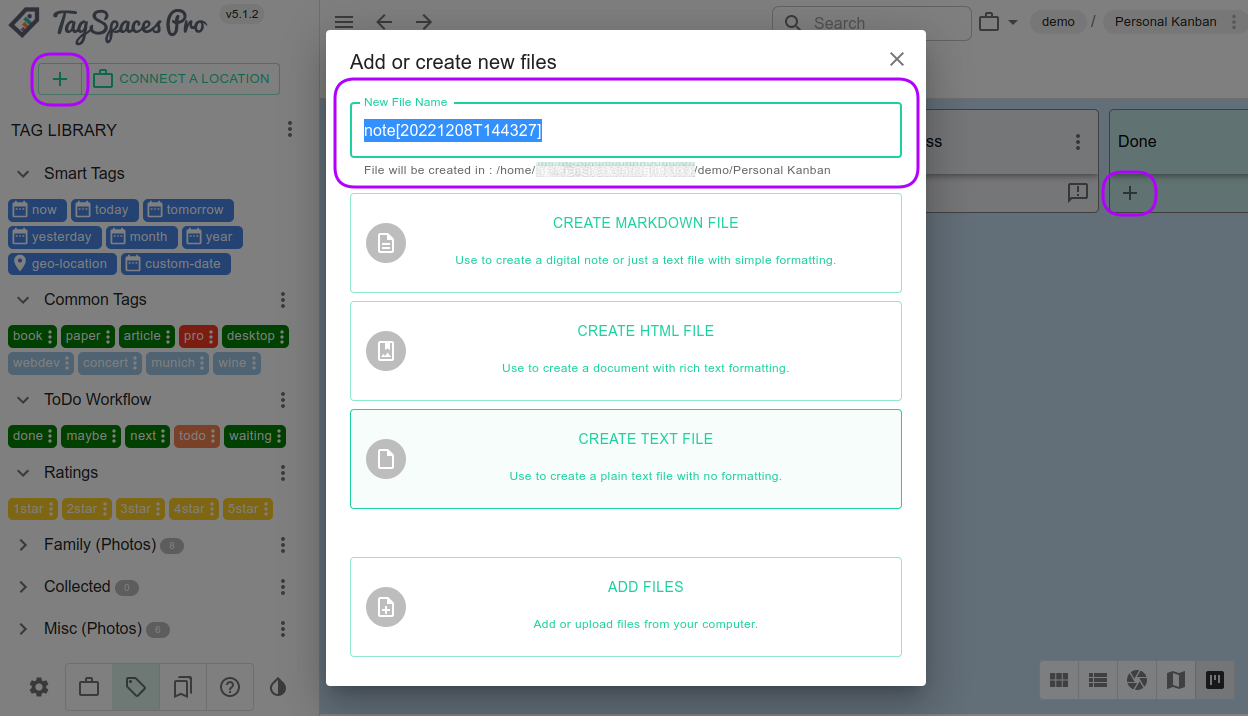Image resolution: width=1248 pixels, height=716 pixels.
Task: Open the bookmarks panel
Action: pyautogui.click(x=183, y=687)
